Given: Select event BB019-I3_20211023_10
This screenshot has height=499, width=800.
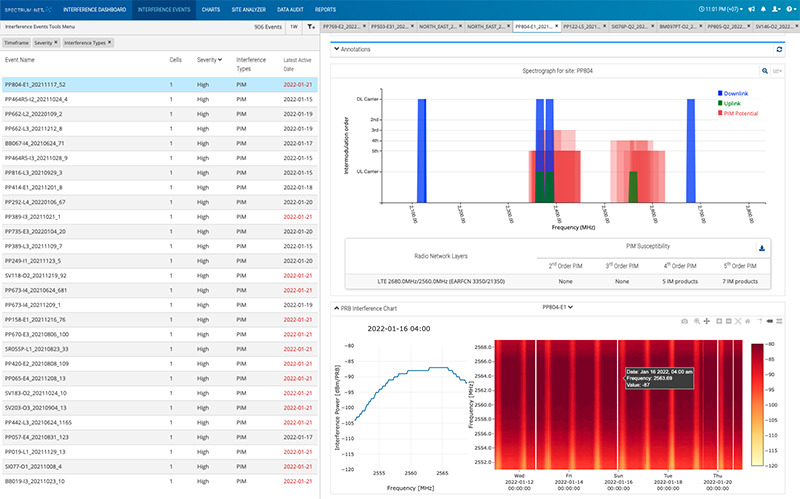Looking at the screenshot, I should pyautogui.click(x=160, y=481).
